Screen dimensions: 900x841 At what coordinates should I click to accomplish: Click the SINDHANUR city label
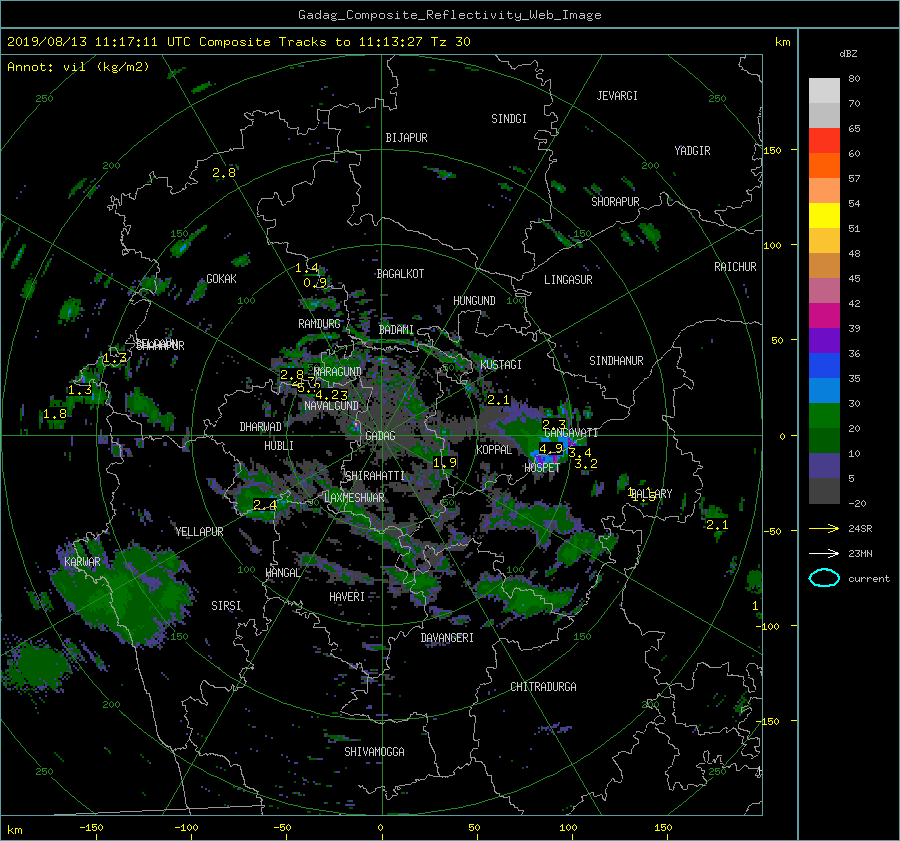click(616, 361)
